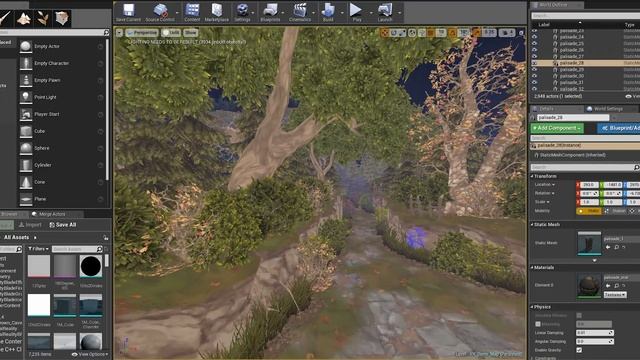
Task: Toggle visibility eye for palisade_31
Action: 534,82
